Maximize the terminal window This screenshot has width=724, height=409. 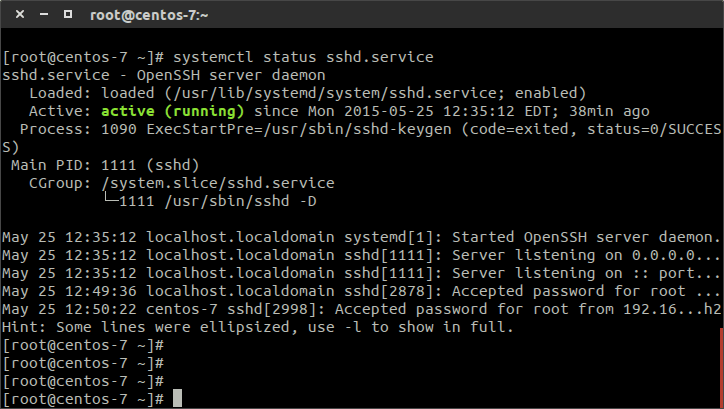pos(68,14)
